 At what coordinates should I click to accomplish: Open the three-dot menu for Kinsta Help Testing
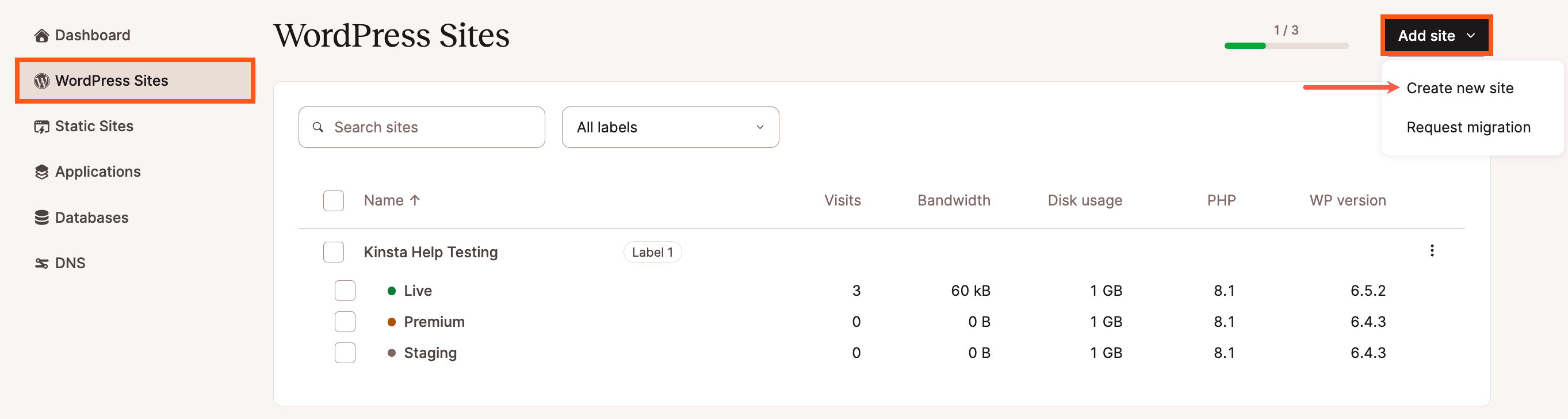(1432, 251)
